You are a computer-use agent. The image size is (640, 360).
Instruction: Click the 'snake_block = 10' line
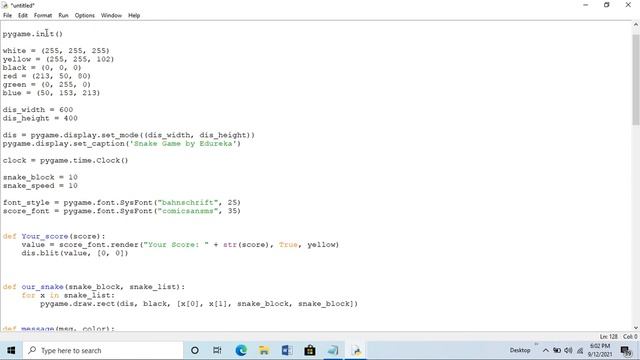(40, 177)
